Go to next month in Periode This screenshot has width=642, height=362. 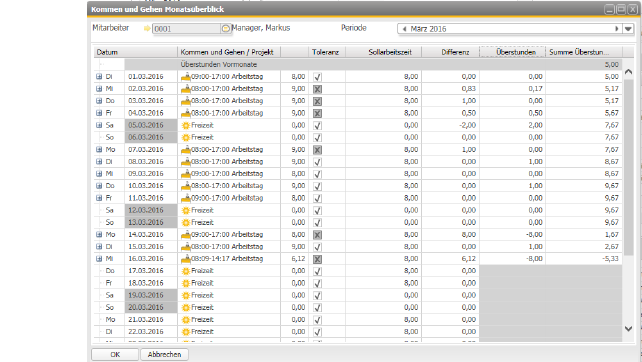617,29
